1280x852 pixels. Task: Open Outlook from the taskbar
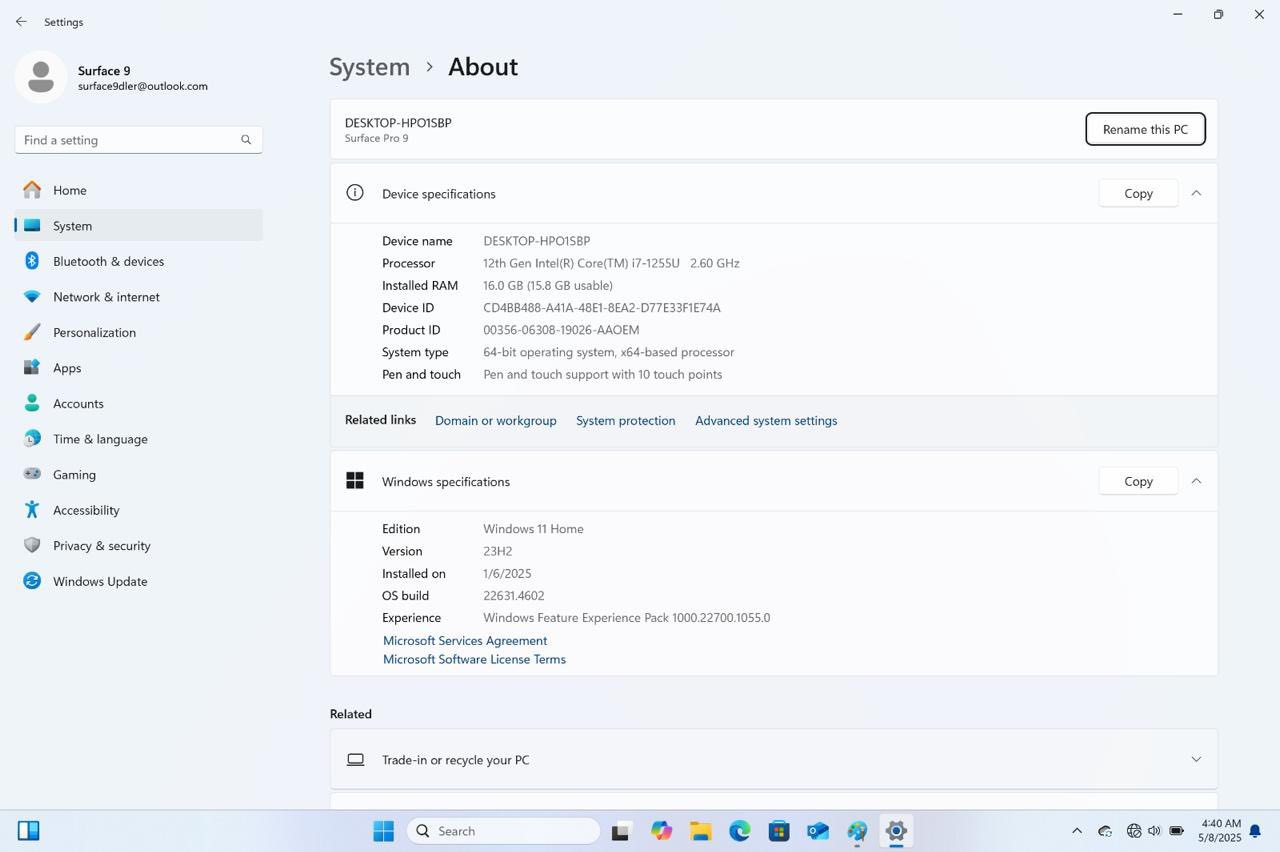coord(818,831)
